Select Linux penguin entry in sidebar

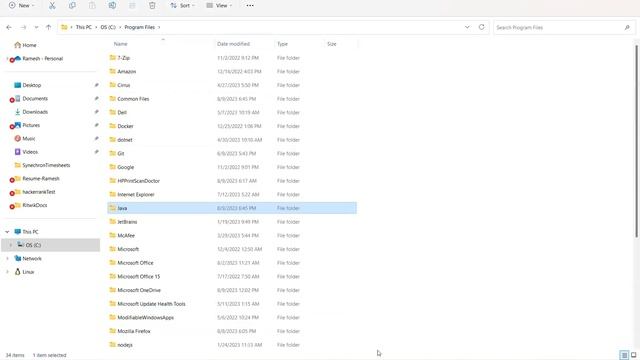tap(24, 272)
